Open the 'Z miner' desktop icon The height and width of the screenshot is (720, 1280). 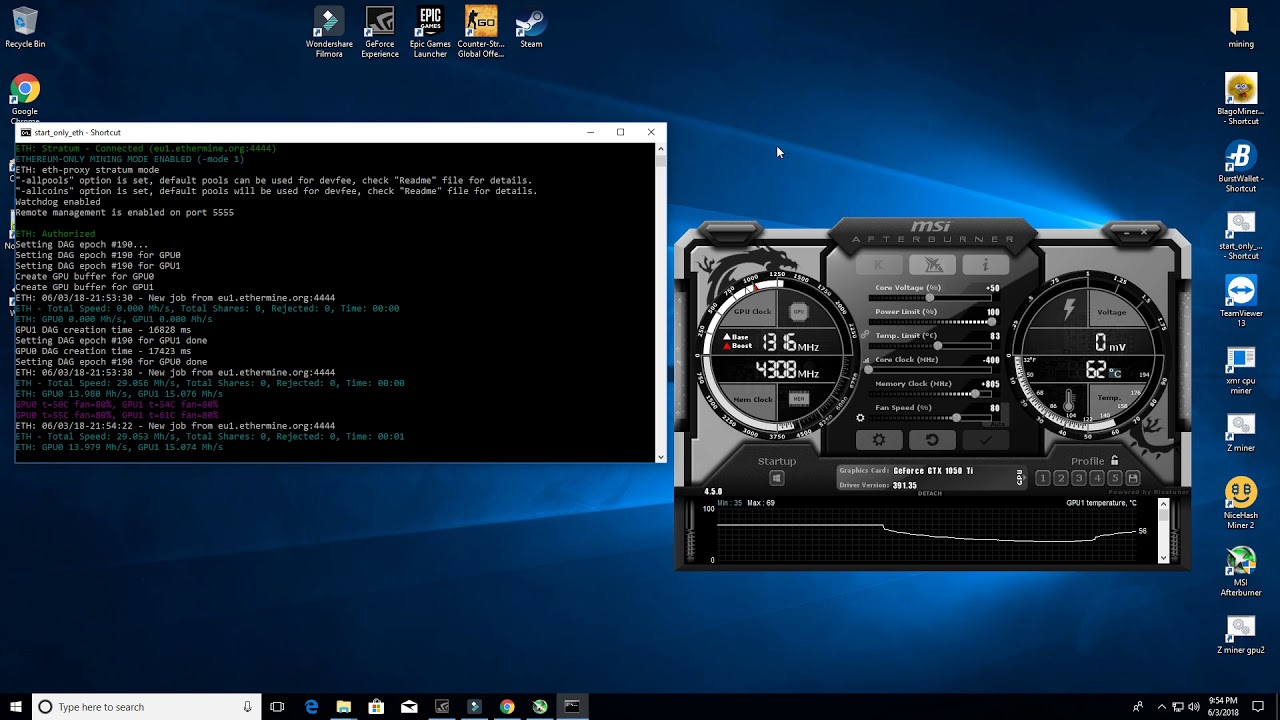click(x=1241, y=431)
